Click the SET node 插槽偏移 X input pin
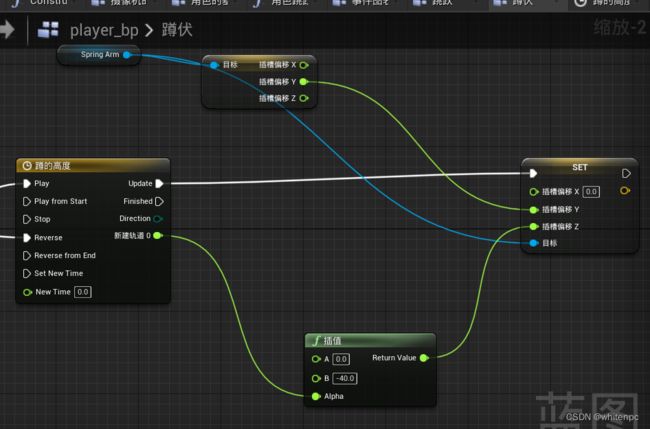 point(534,191)
